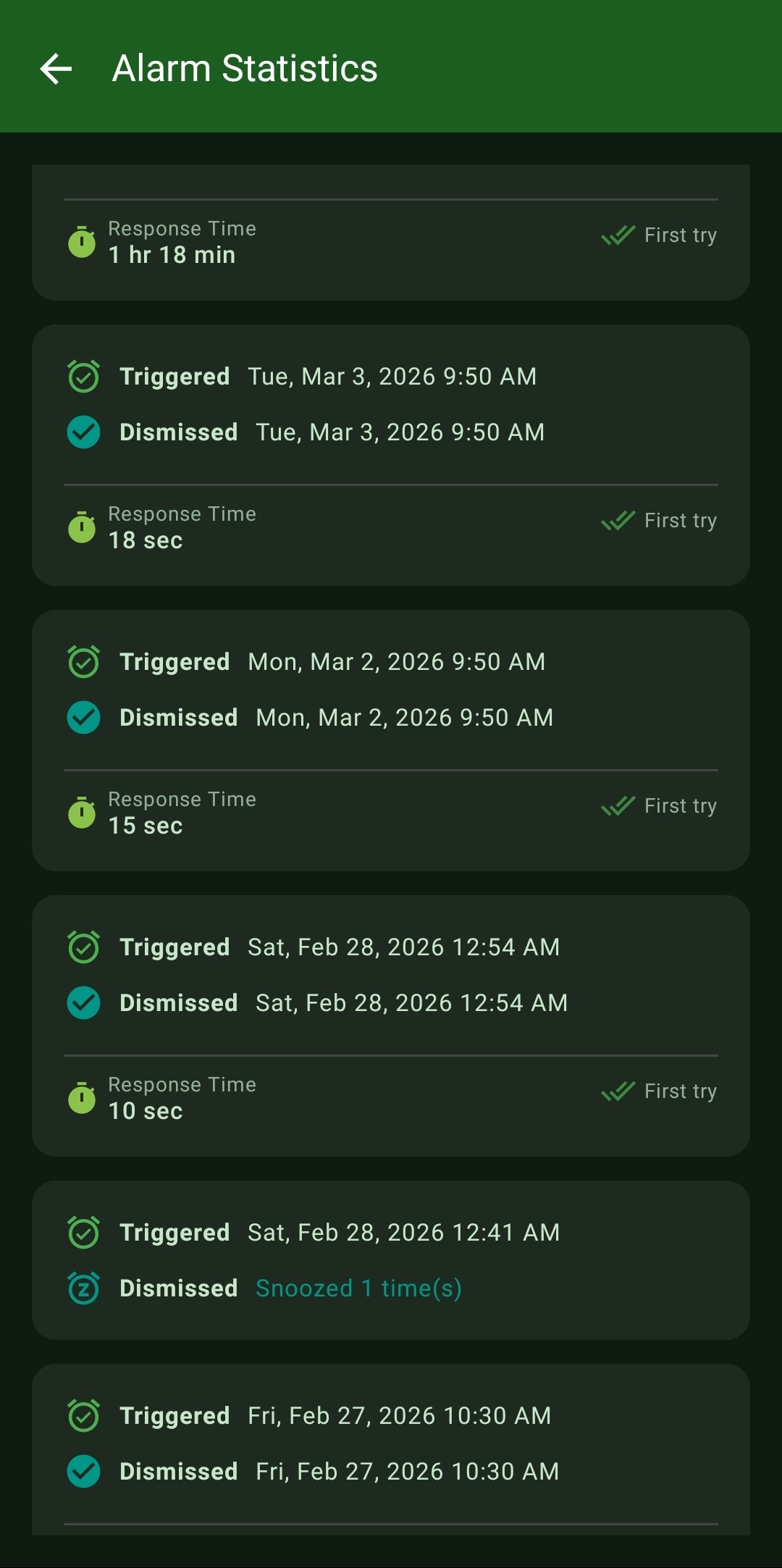782x1568 pixels.
Task: Open the Snoozed 1 time(s) link
Action: click(x=358, y=1288)
